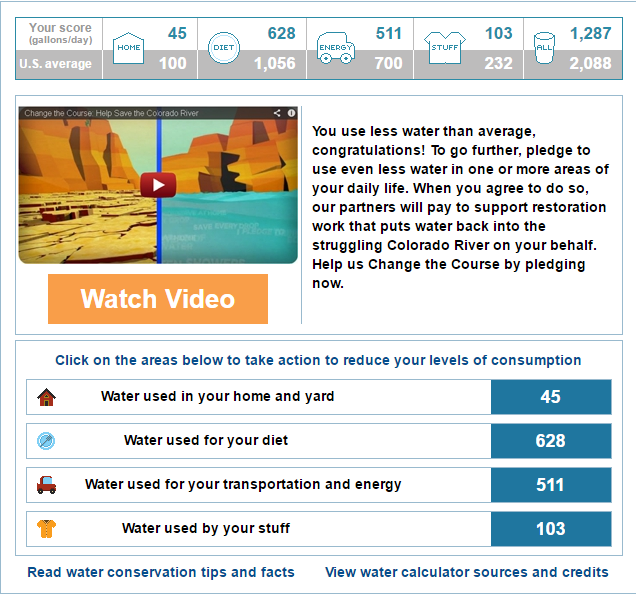Click the blue plate icon in diet row
The width and height of the screenshot is (636, 596).
click(46, 441)
